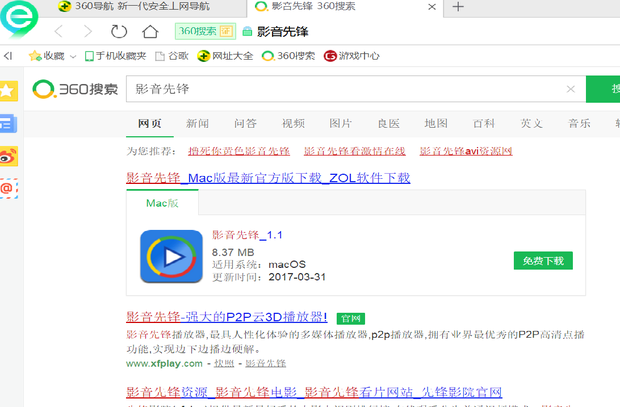Click the address bar showing 影音先锋
620x407 pixels.
pyautogui.click(x=282, y=31)
